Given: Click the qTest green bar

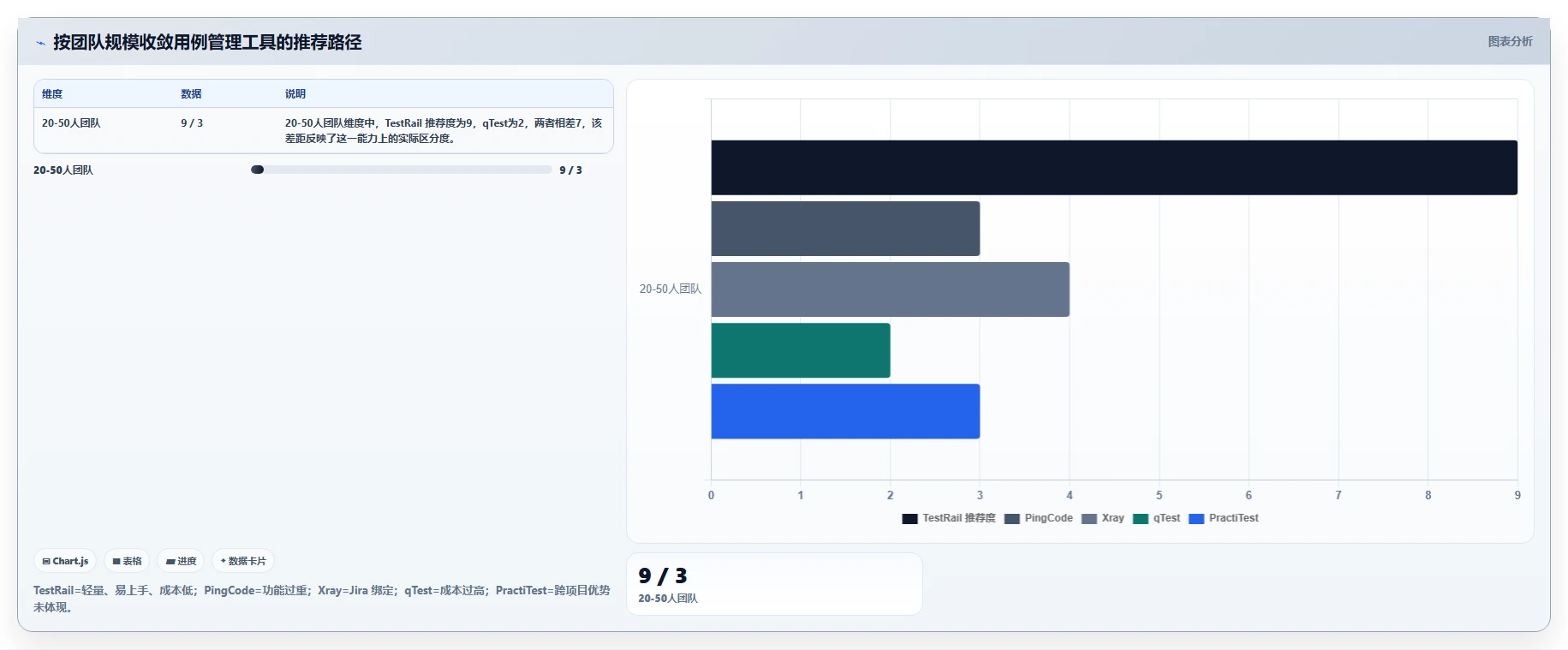Looking at the screenshot, I should (x=801, y=350).
